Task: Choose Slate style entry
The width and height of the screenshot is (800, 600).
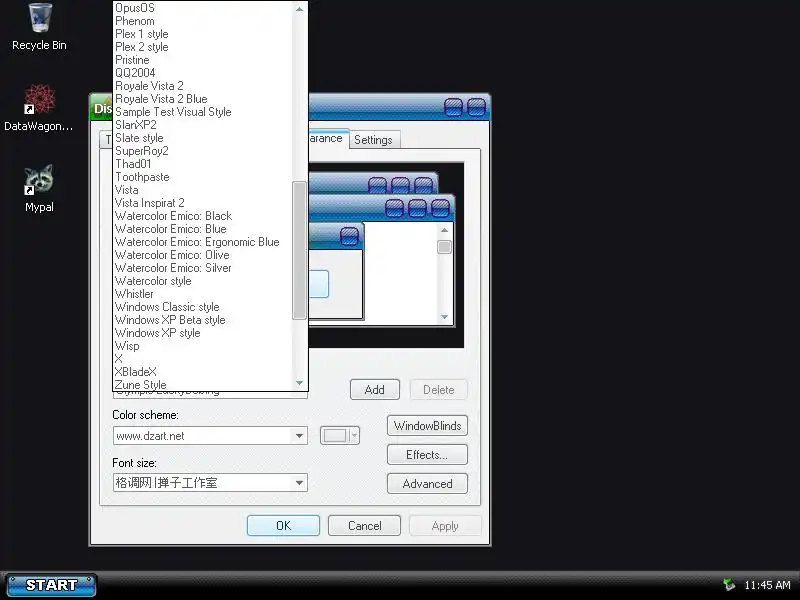Action: pyautogui.click(x=203, y=138)
